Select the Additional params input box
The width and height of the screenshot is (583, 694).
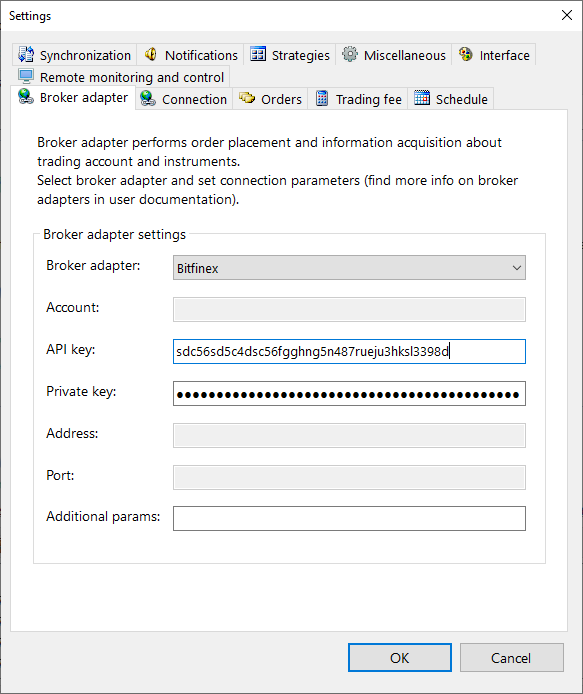click(x=349, y=518)
